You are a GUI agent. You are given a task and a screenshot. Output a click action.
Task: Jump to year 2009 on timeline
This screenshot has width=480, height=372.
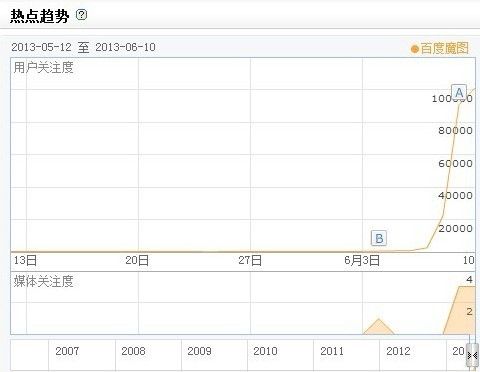199,351
